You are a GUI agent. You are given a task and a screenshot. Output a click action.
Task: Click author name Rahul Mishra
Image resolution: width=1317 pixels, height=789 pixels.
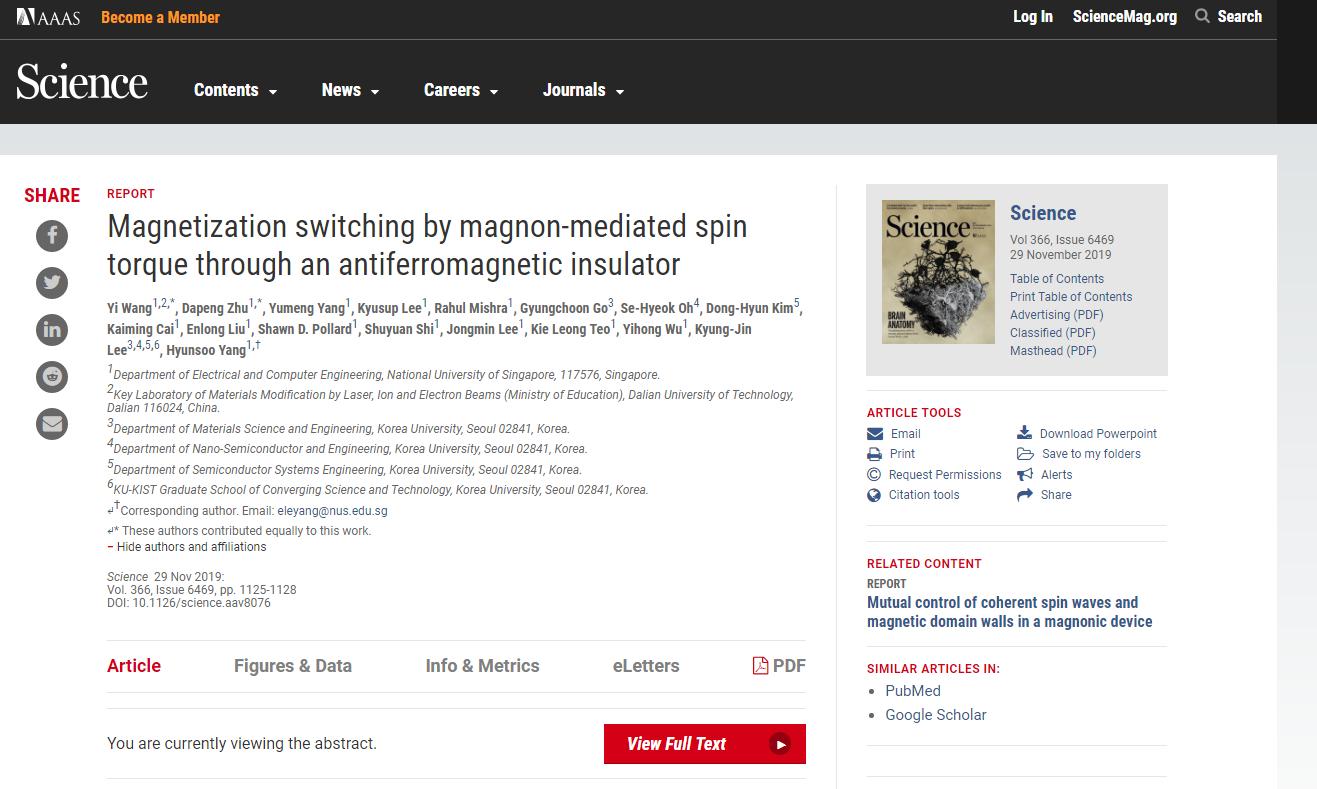pos(471,309)
